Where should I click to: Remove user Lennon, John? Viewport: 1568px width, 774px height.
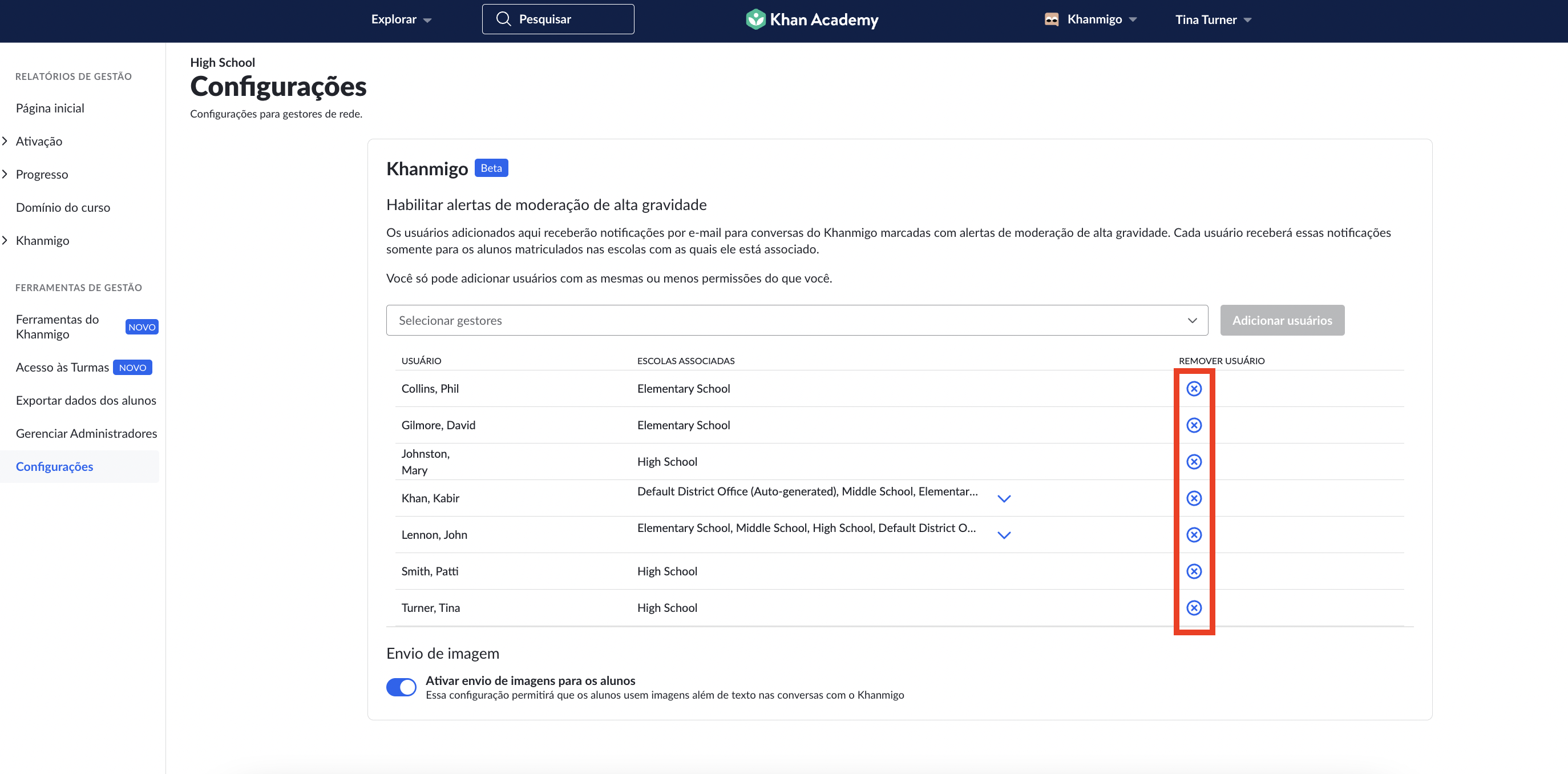(x=1194, y=535)
